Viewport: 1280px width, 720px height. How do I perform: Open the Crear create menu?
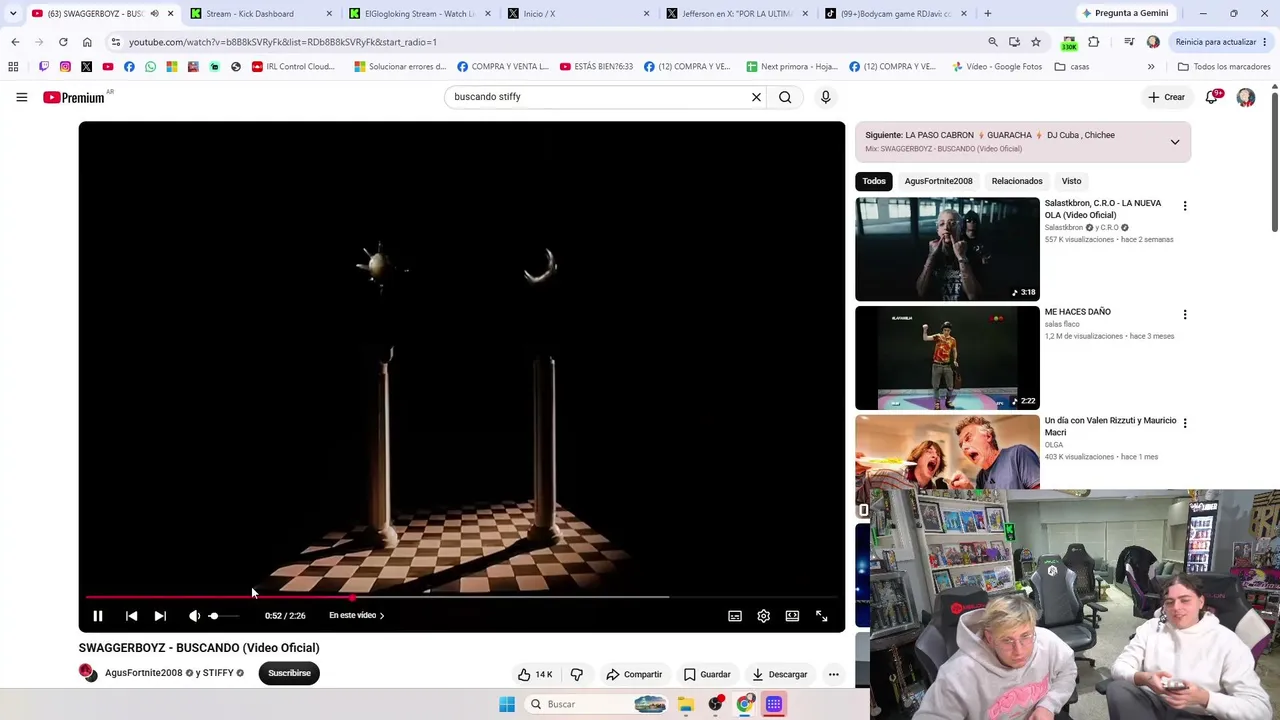point(1167,97)
